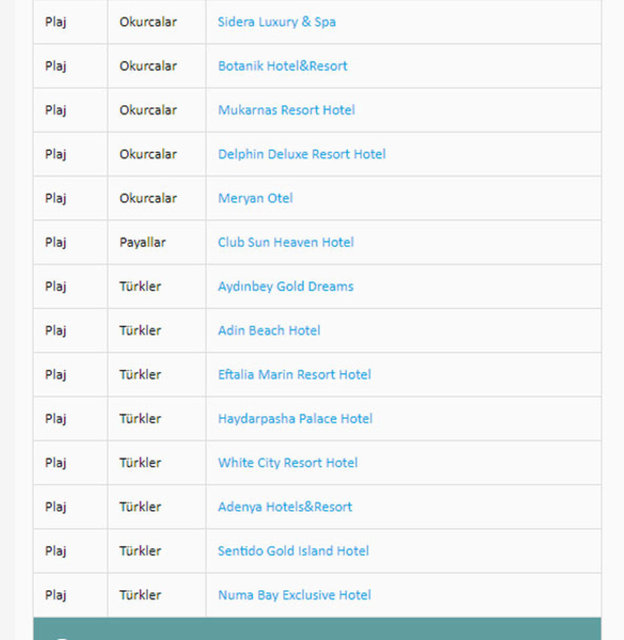Image resolution: width=624 pixels, height=640 pixels.
Task: Select the Adenya Hotels&Resort link
Action: (x=285, y=506)
